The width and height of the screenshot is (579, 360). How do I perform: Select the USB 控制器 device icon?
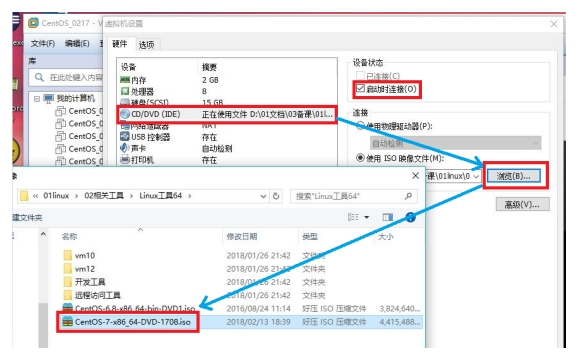point(125,137)
